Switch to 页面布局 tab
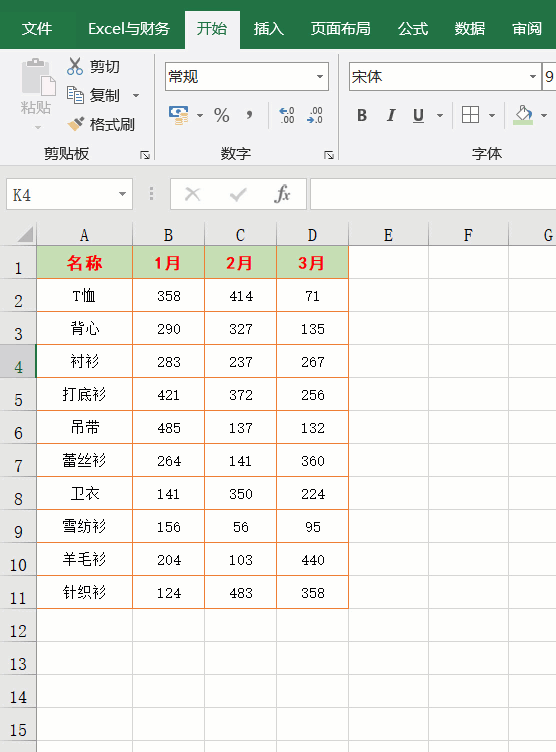The image size is (556, 752). [x=341, y=29]
